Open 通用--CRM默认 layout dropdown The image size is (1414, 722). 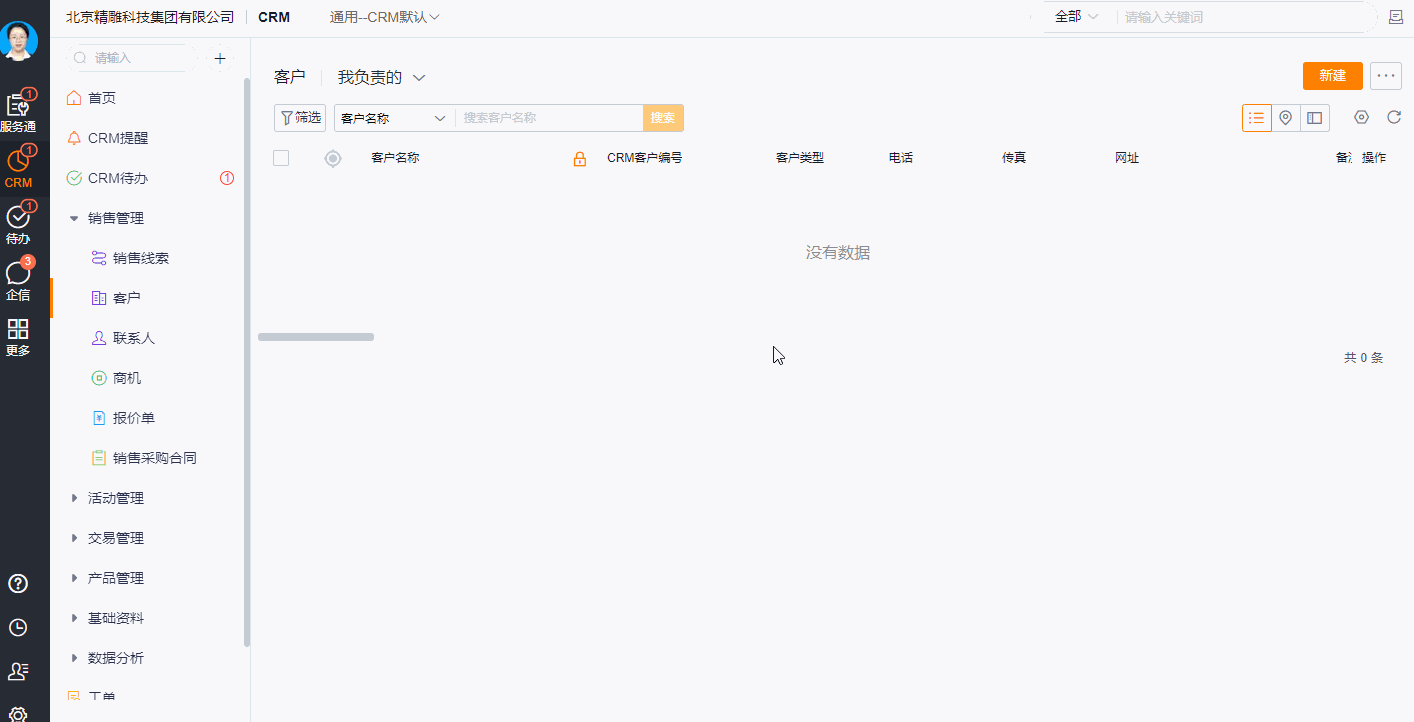[x=385, y=17]
